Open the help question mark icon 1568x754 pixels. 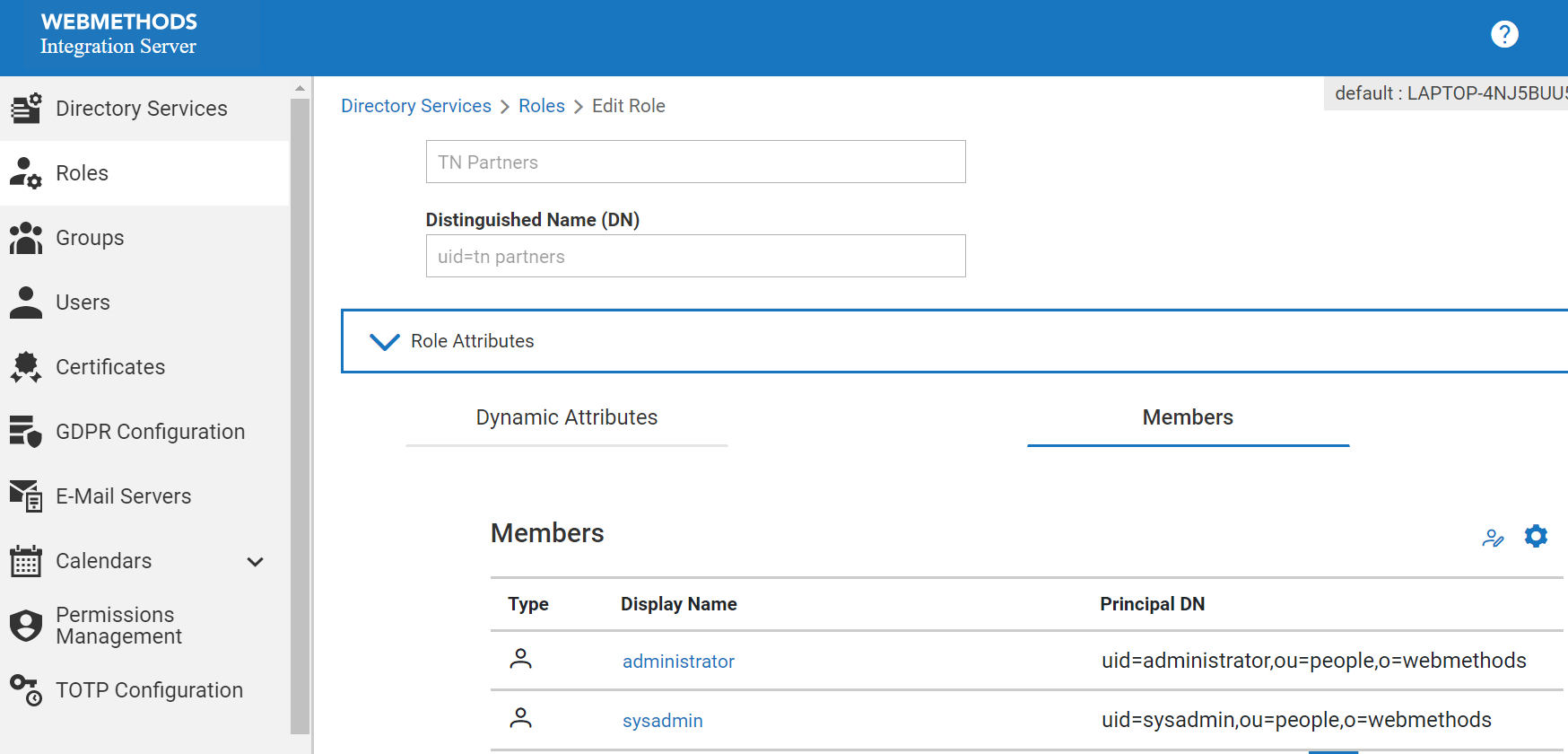tap(1504, 34)
